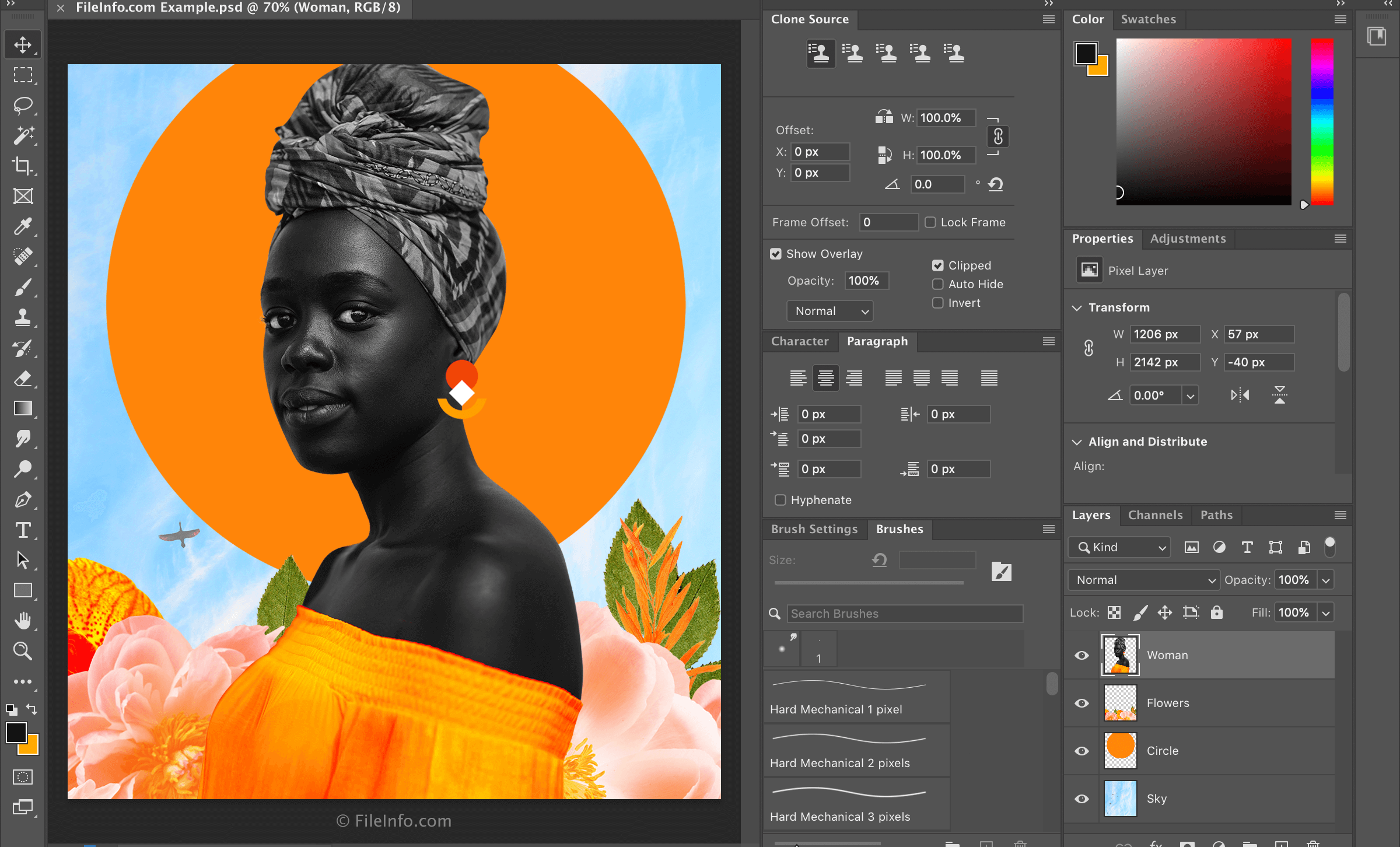Hide the Flowers layer visibility
The image size is (1400, 847).
click(1081, 703)
